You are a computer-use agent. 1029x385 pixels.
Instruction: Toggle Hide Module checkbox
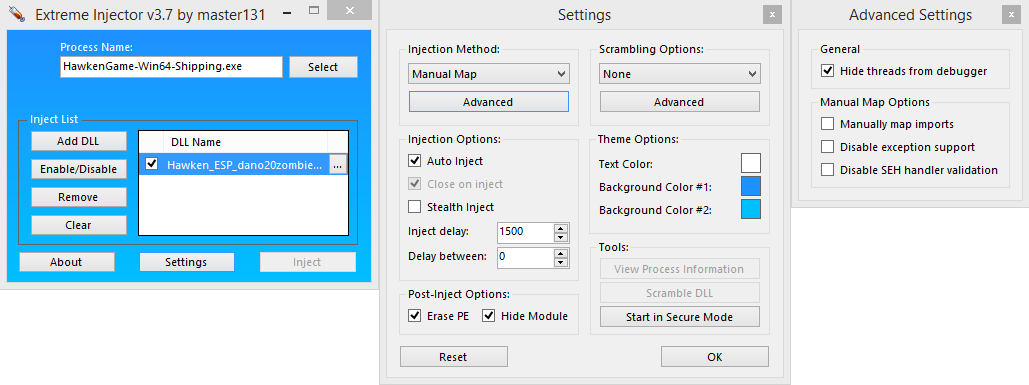[489, 316]
